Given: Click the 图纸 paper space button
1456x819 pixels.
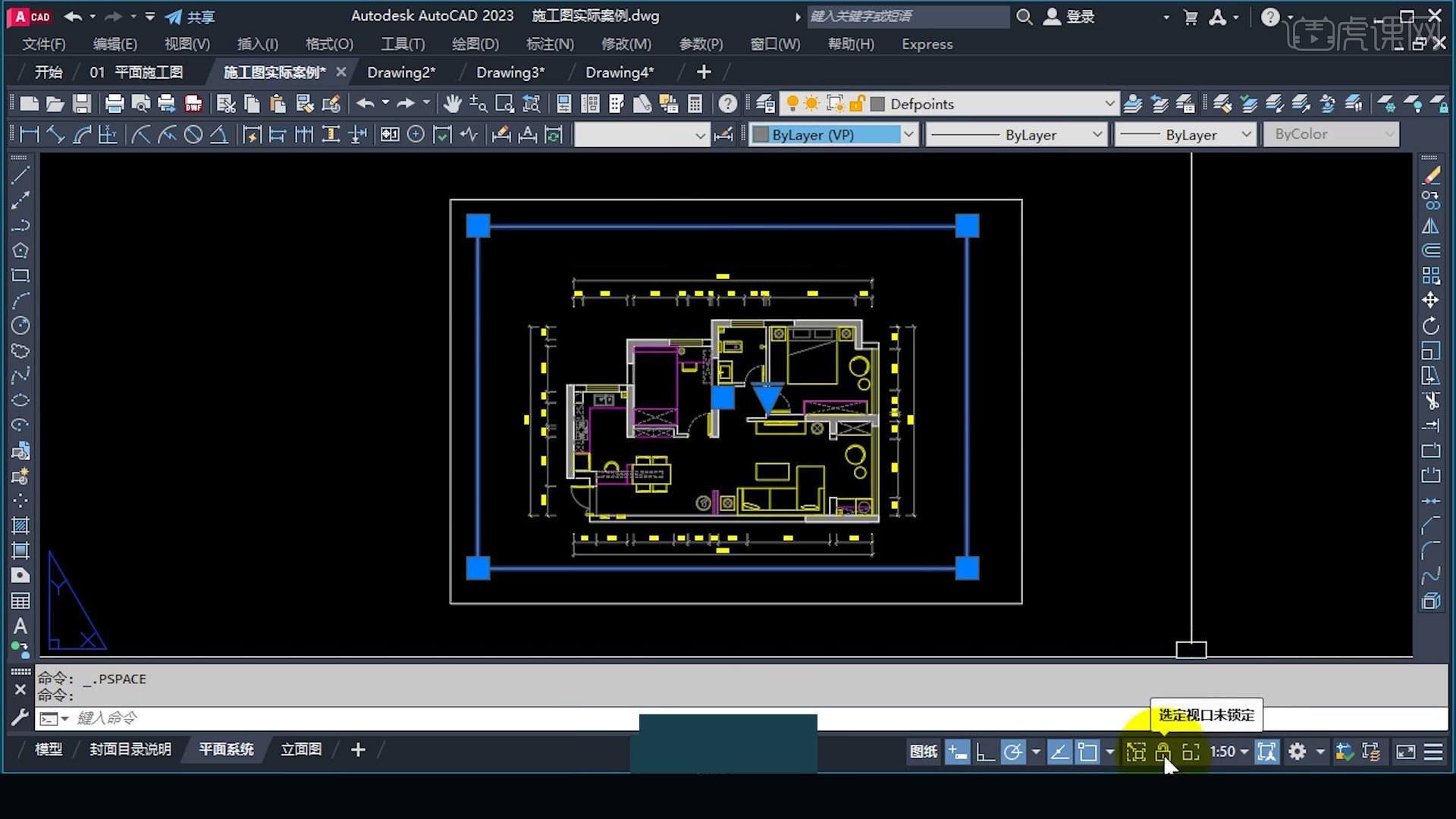Looking at the screenshot, I should [x=923, y=752].
